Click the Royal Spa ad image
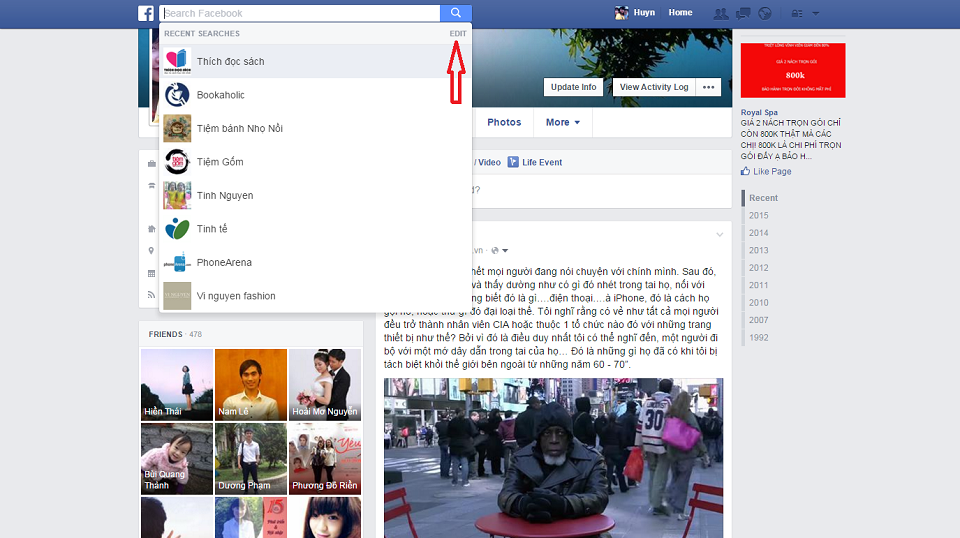This screenshot has height=538, width=960. [x=793, y=70]
